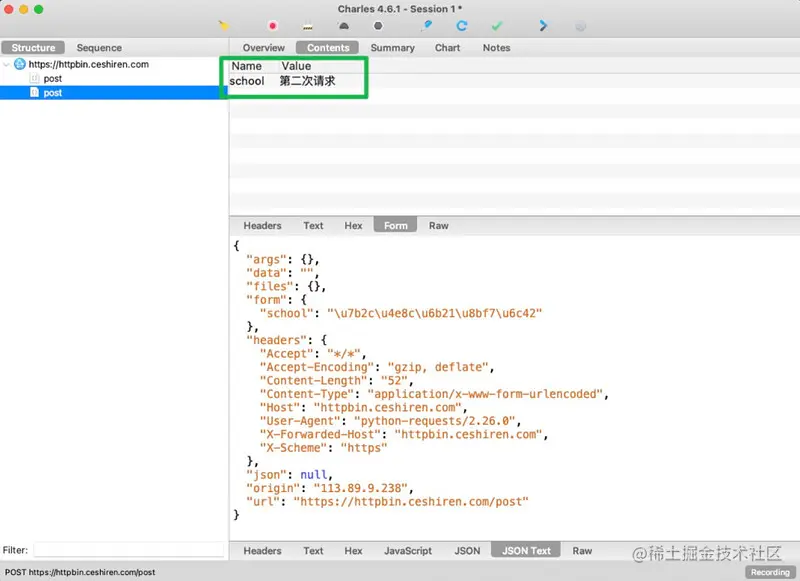Image resolution: width=800 pixels, height=581 pixels.
Task: Click the validate green checkmark icon
Action: pyautogui.click(x=497, y=26)
